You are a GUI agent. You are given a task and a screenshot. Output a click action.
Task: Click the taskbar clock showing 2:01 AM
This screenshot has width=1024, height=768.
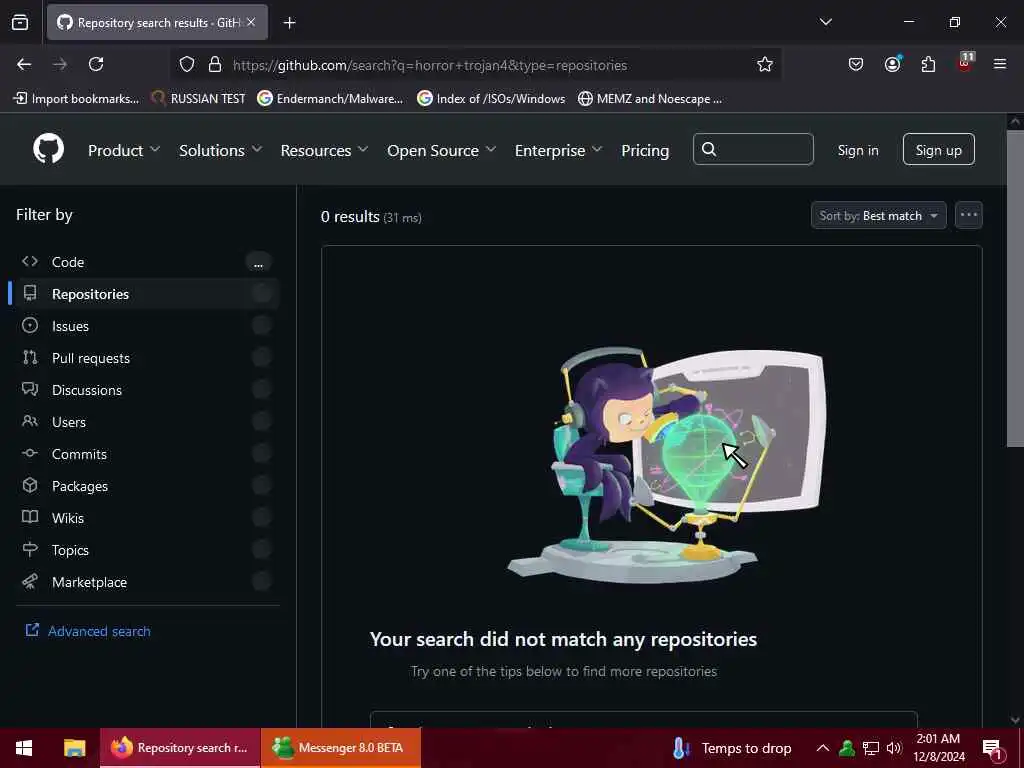pos(938,748)
